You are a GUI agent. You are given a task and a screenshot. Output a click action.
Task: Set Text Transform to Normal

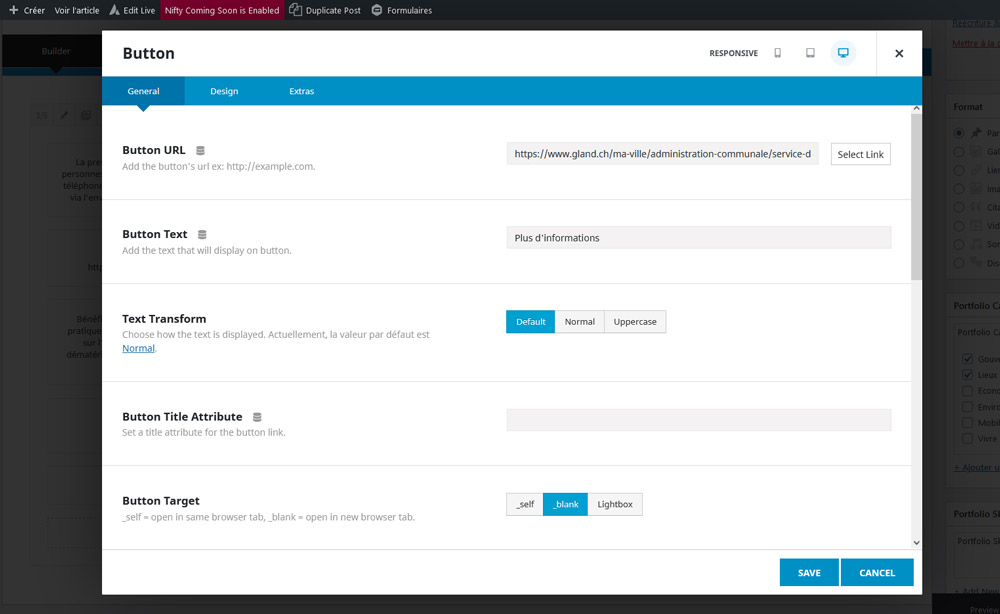[579, 322]
